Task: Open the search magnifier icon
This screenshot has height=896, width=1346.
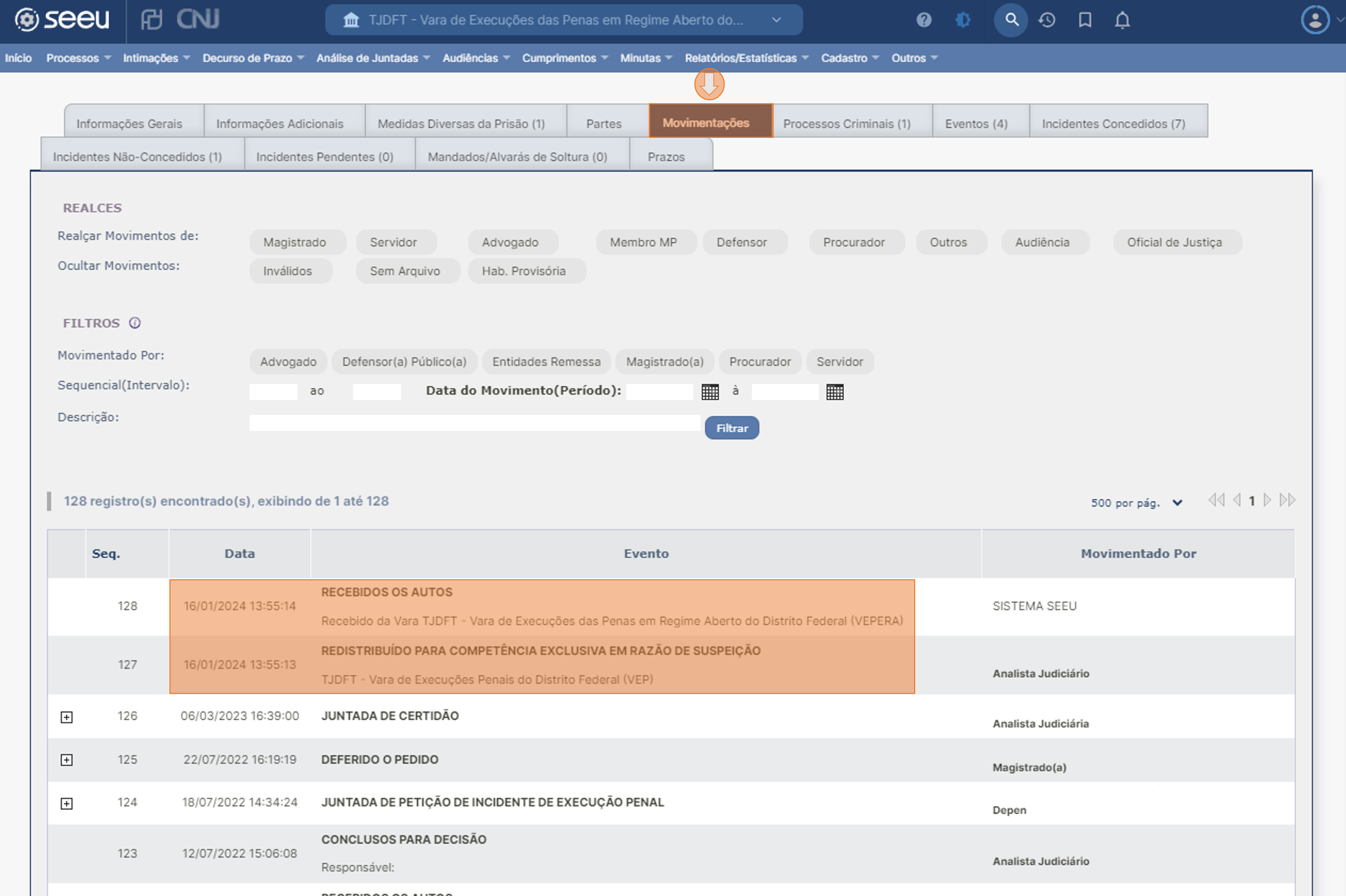Action: tap(1011, 20)
